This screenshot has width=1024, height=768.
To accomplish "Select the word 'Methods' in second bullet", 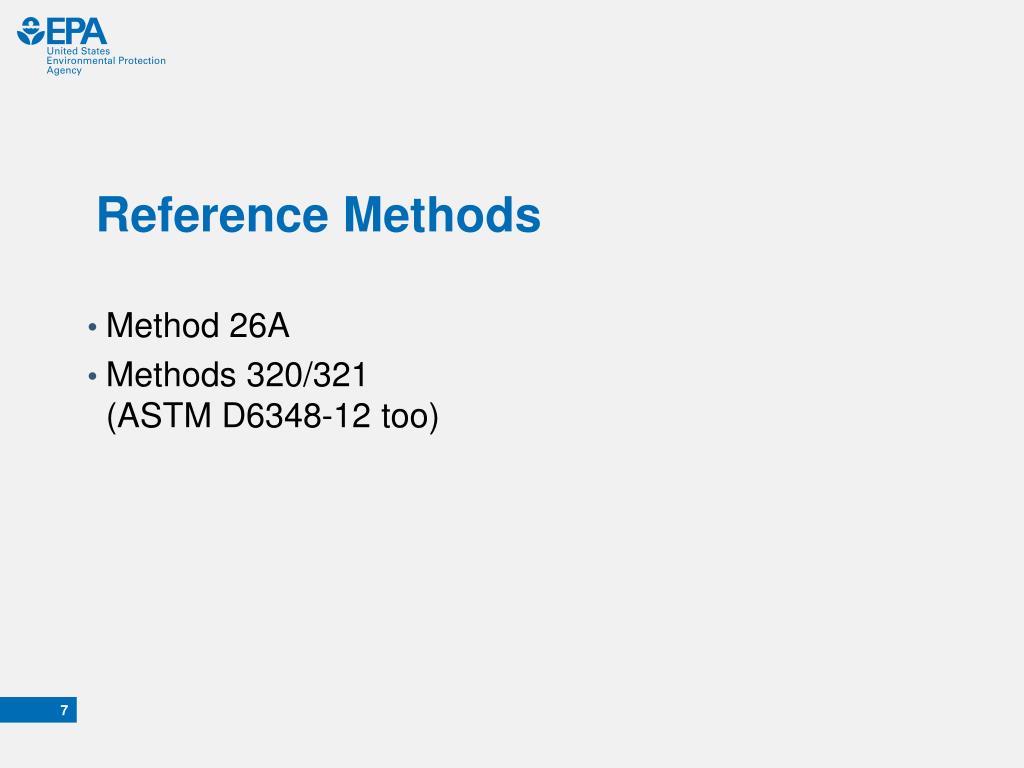I will [170, 375].
